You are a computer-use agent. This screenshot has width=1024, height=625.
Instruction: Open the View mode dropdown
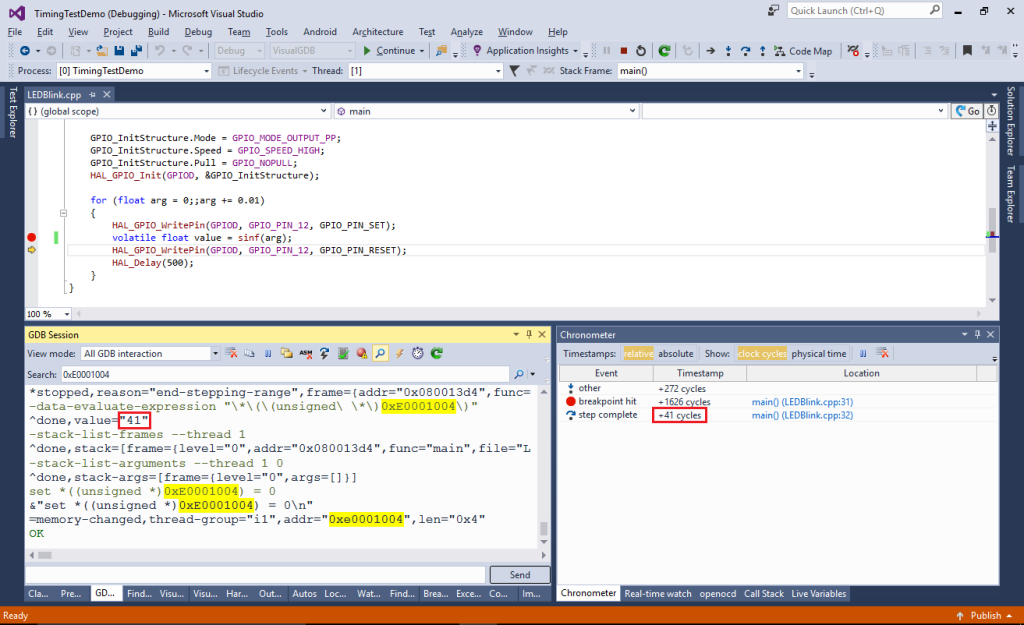pos(215,353)
